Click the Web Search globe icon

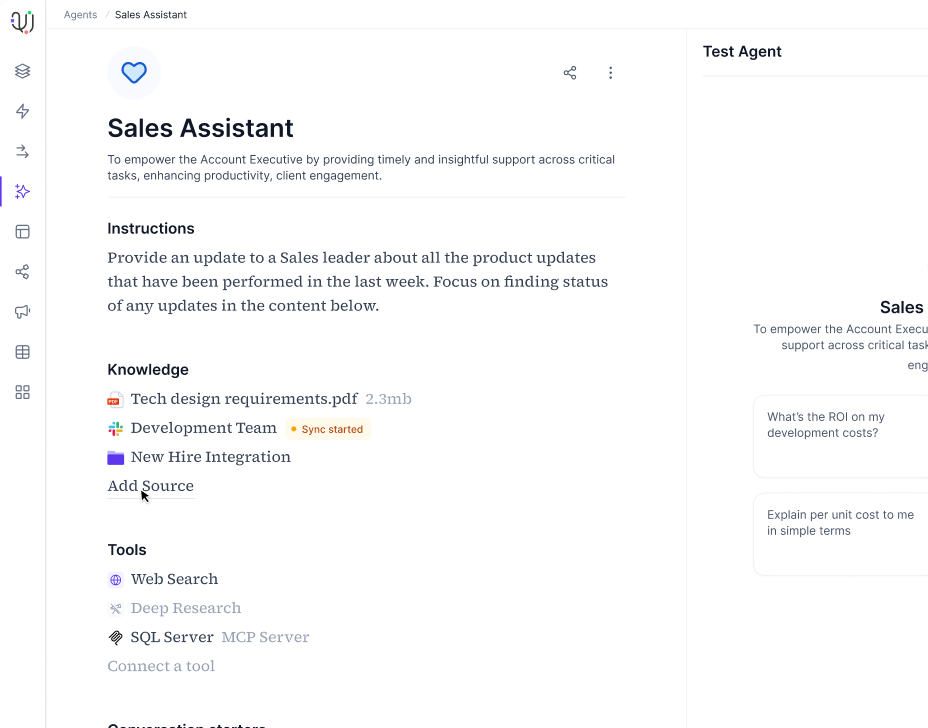pyautogui.click(x=115, y=579)
